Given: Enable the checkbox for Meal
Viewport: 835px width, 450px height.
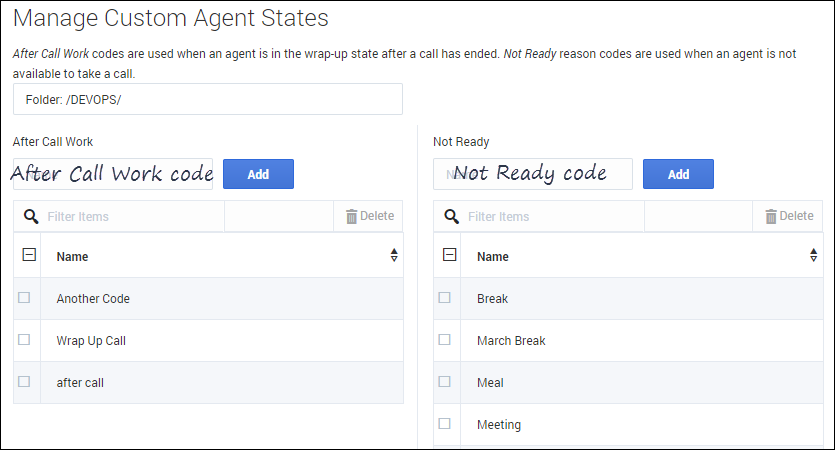Looking at the screenshot, I should (x=444, y=382).
